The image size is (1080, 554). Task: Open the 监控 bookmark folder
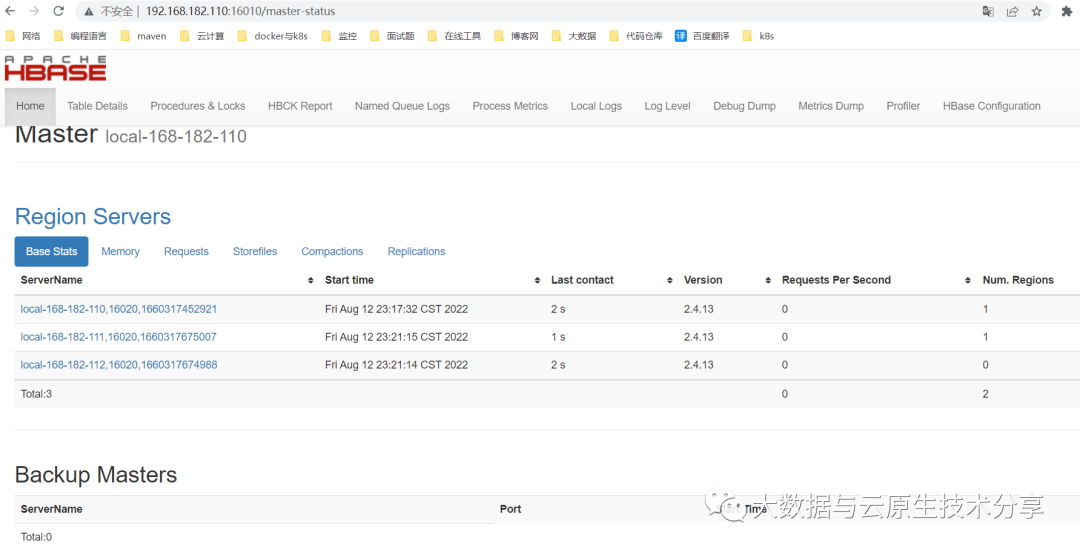tap(339, 37)
